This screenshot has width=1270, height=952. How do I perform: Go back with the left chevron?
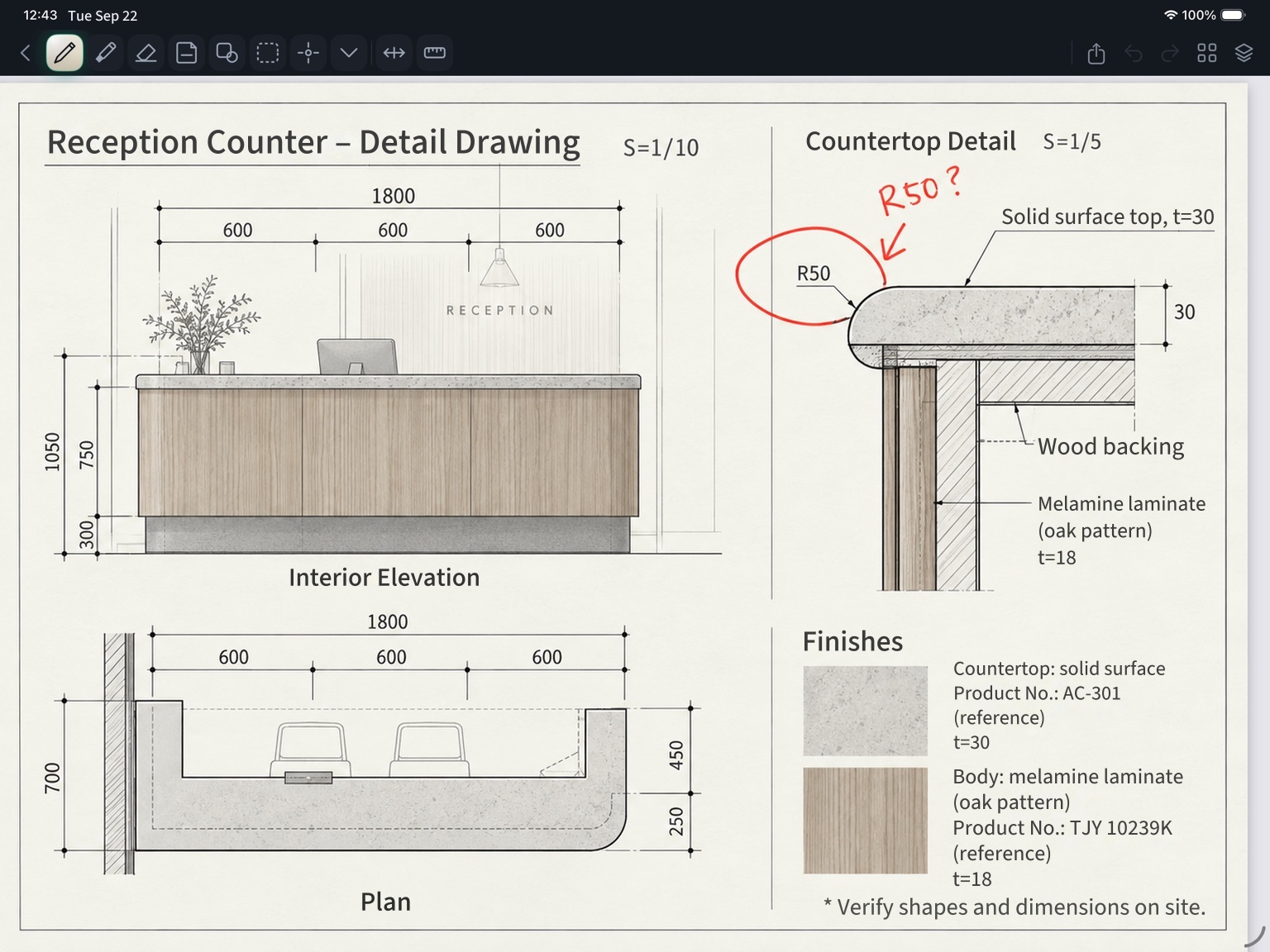[x=26, y=53]
